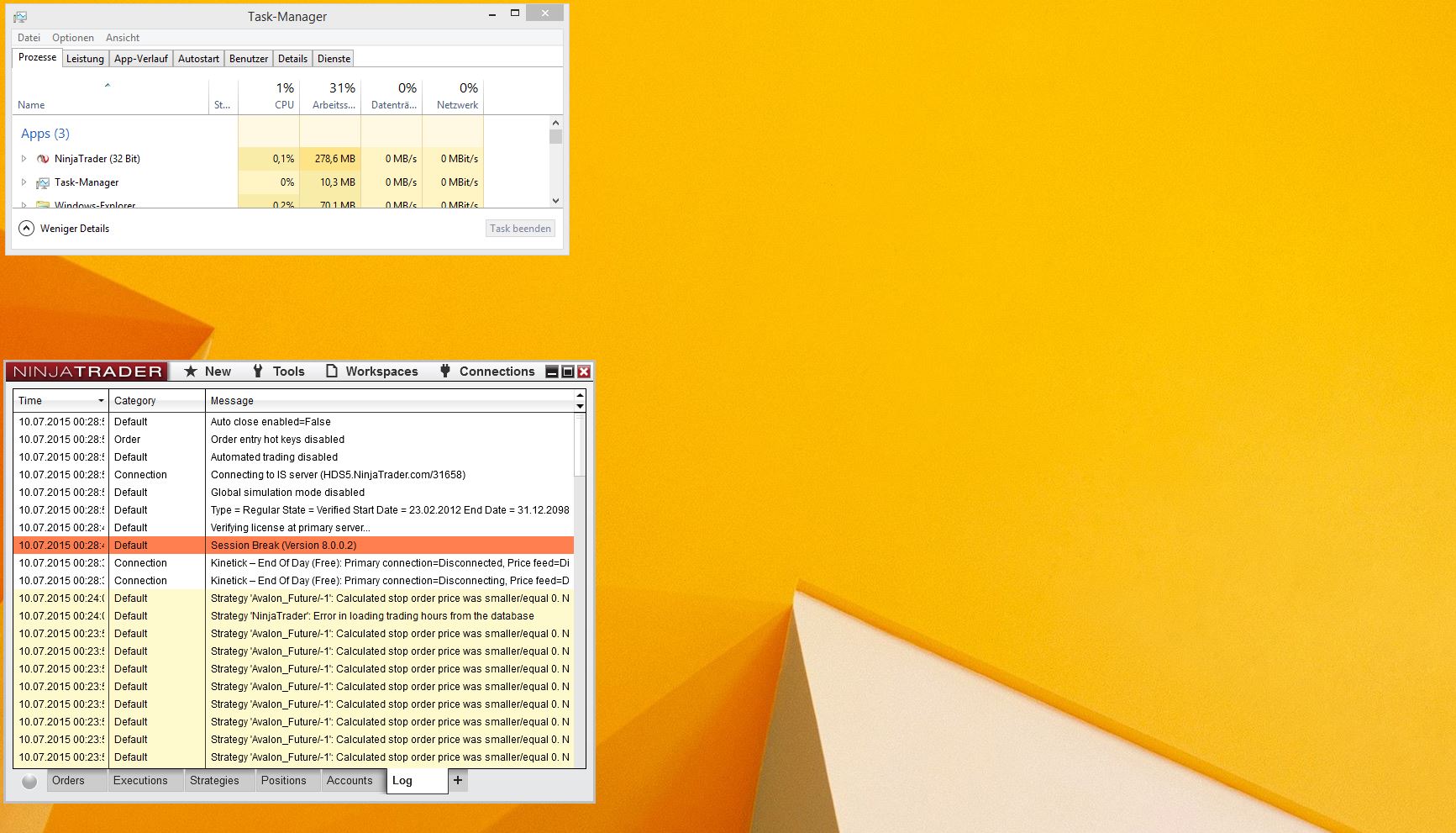Maximize the NinjaTrader window

pos(568,372)
